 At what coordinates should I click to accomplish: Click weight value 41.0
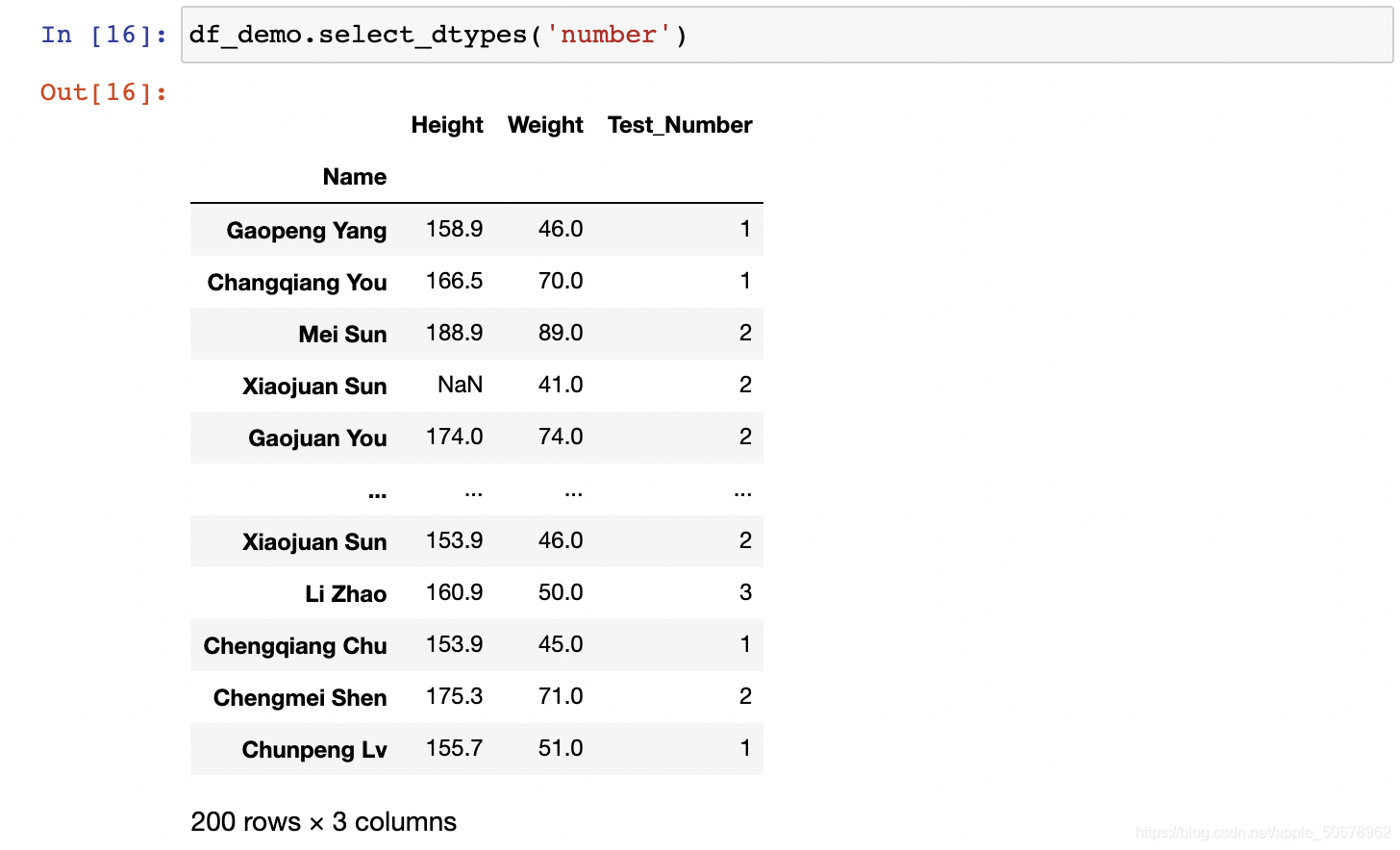tap(561, 385)
